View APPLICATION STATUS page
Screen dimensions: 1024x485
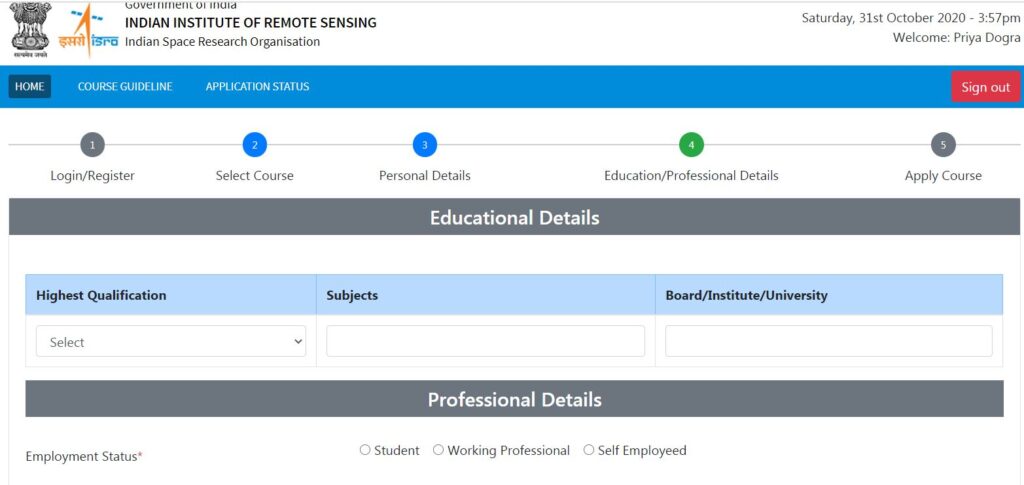(x=257, y=86)
